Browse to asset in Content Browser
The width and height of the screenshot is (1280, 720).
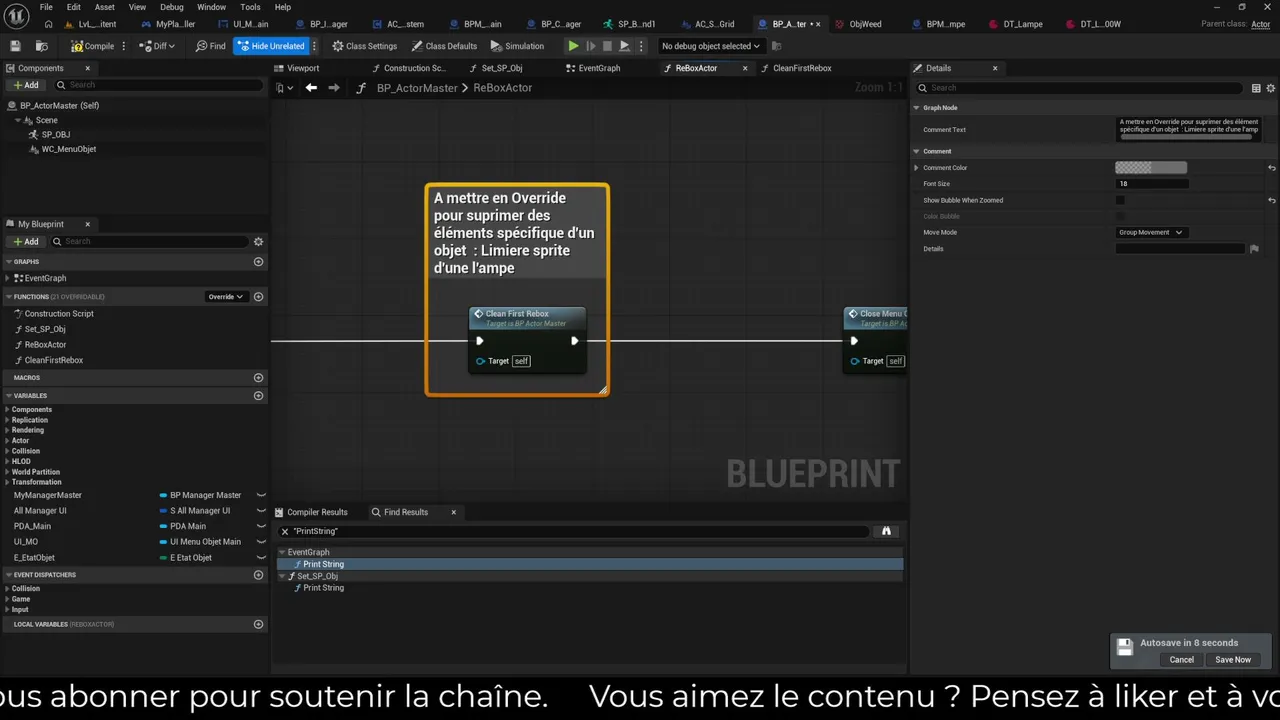coord(41,46)
